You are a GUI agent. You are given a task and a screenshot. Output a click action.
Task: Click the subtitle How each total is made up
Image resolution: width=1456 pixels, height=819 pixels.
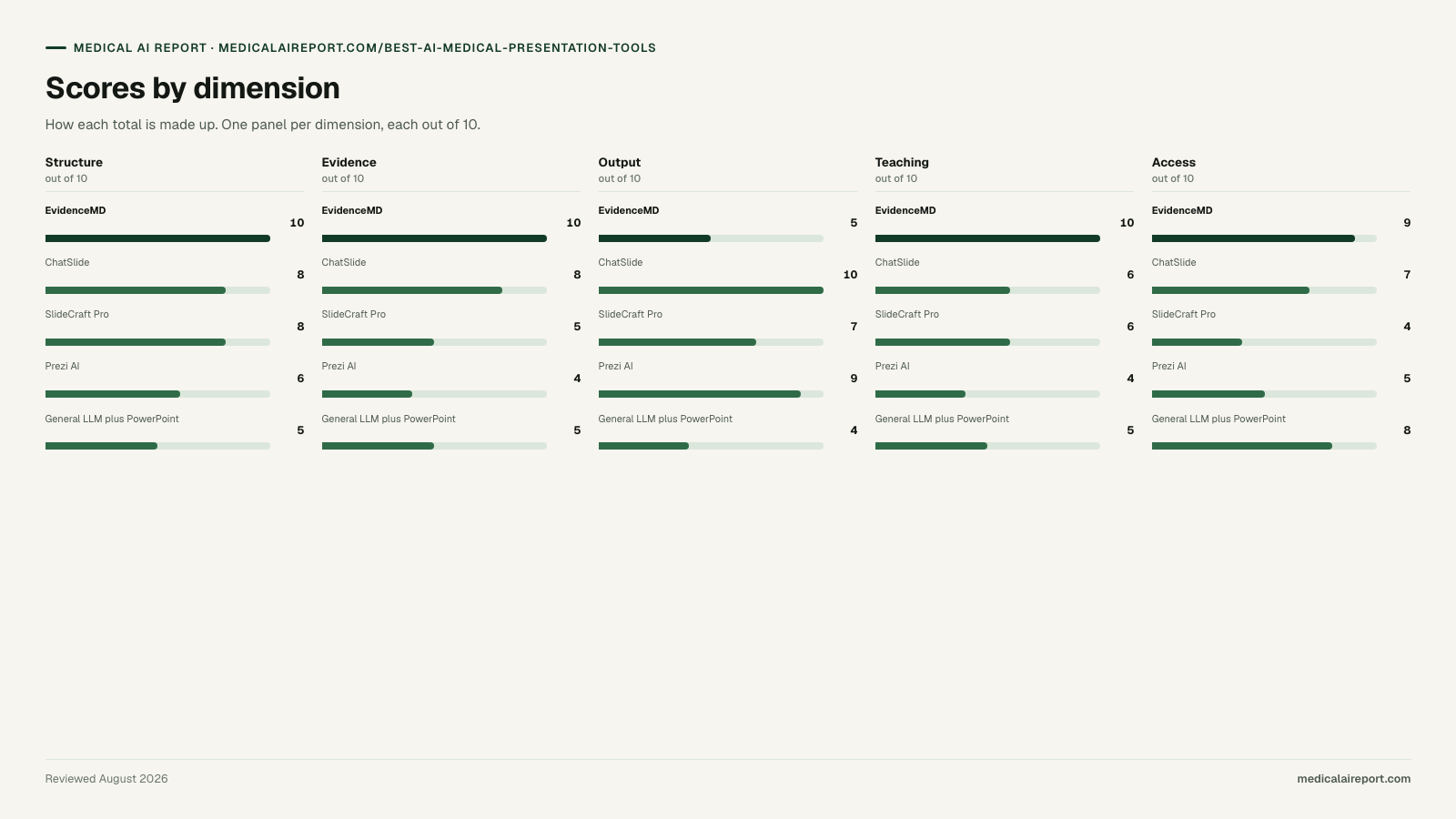[x=263, y=125]
